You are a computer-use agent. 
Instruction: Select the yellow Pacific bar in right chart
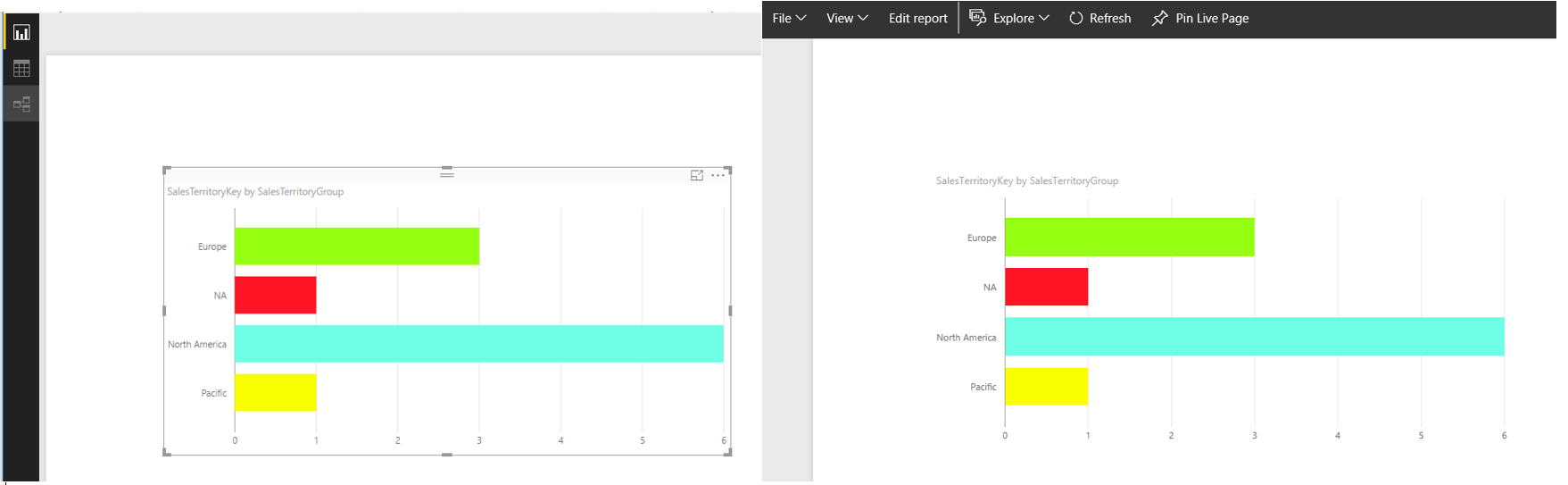(x=1047, y=387)
